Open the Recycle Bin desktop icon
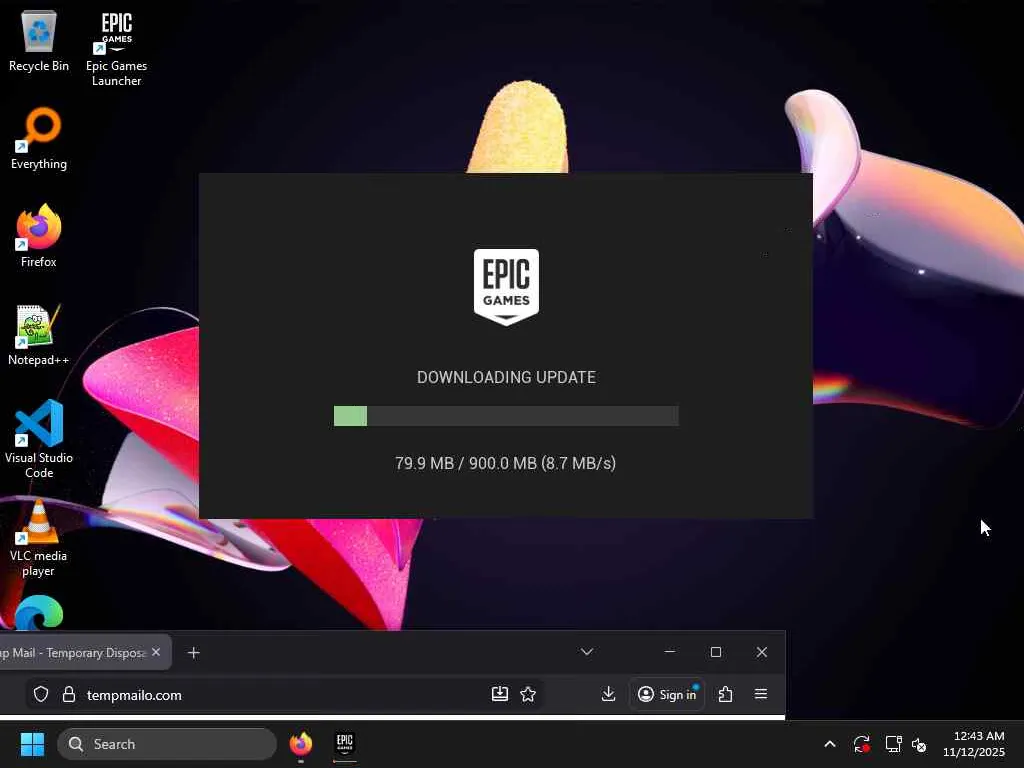1024x768 pixels. [x=39, y=40]
